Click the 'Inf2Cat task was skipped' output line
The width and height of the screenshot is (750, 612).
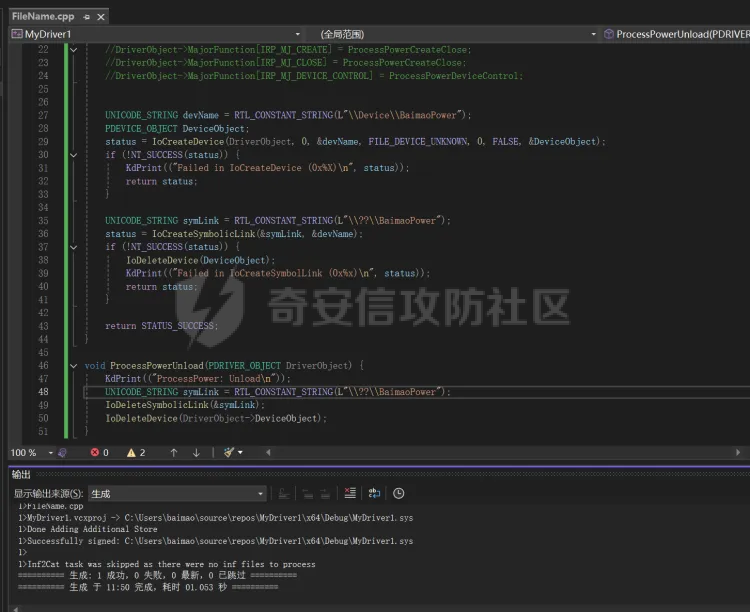(167, 565)
